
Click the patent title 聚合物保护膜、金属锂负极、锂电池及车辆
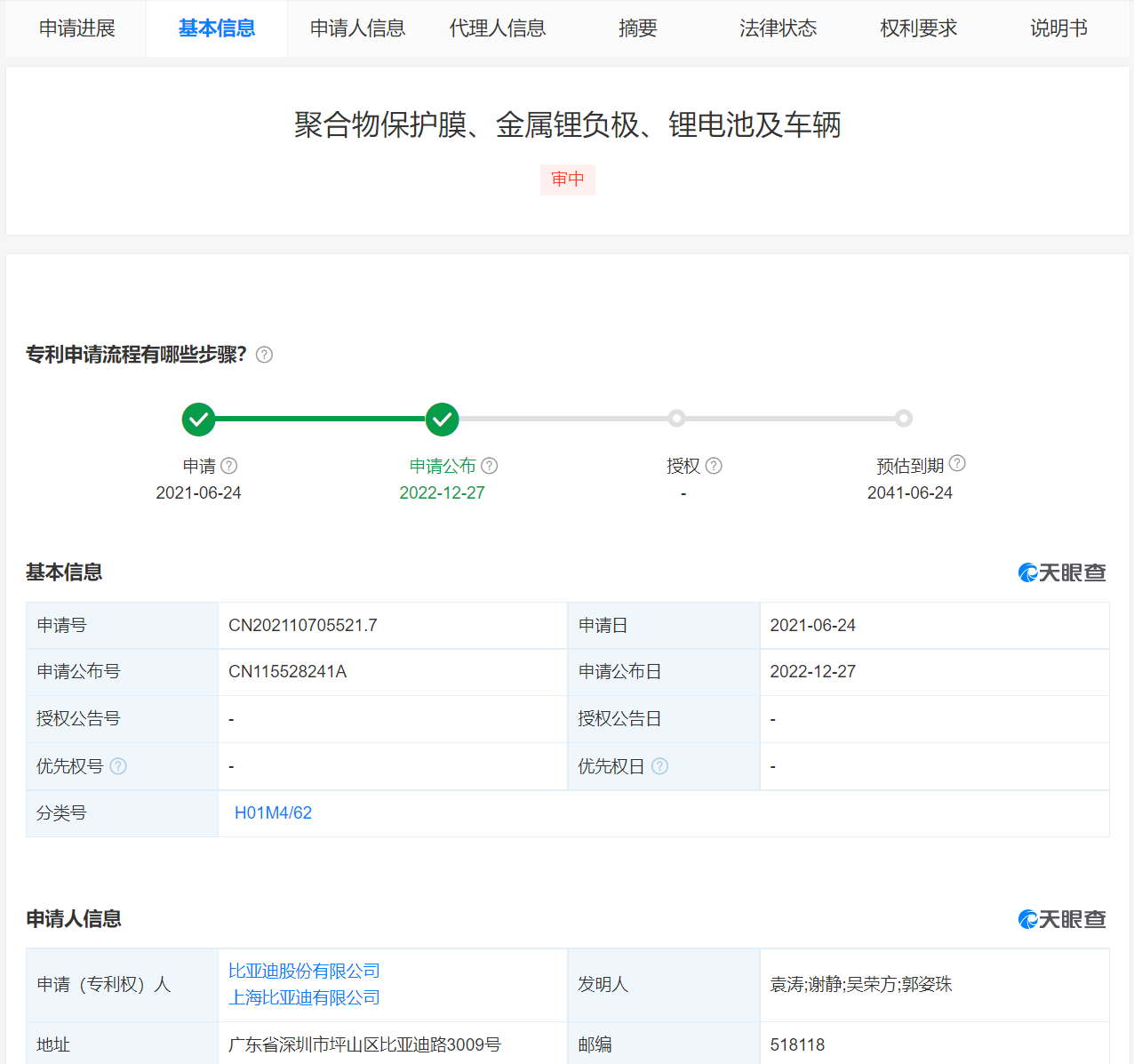568,124
